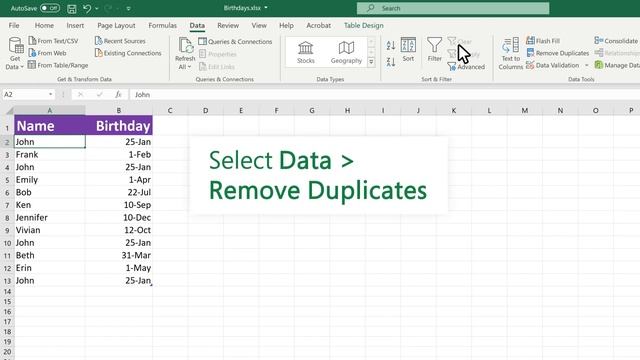The height and width of the screenshot is (360, 640).
Task: Select cell containing Beth
Action: (x=50, y=256)
